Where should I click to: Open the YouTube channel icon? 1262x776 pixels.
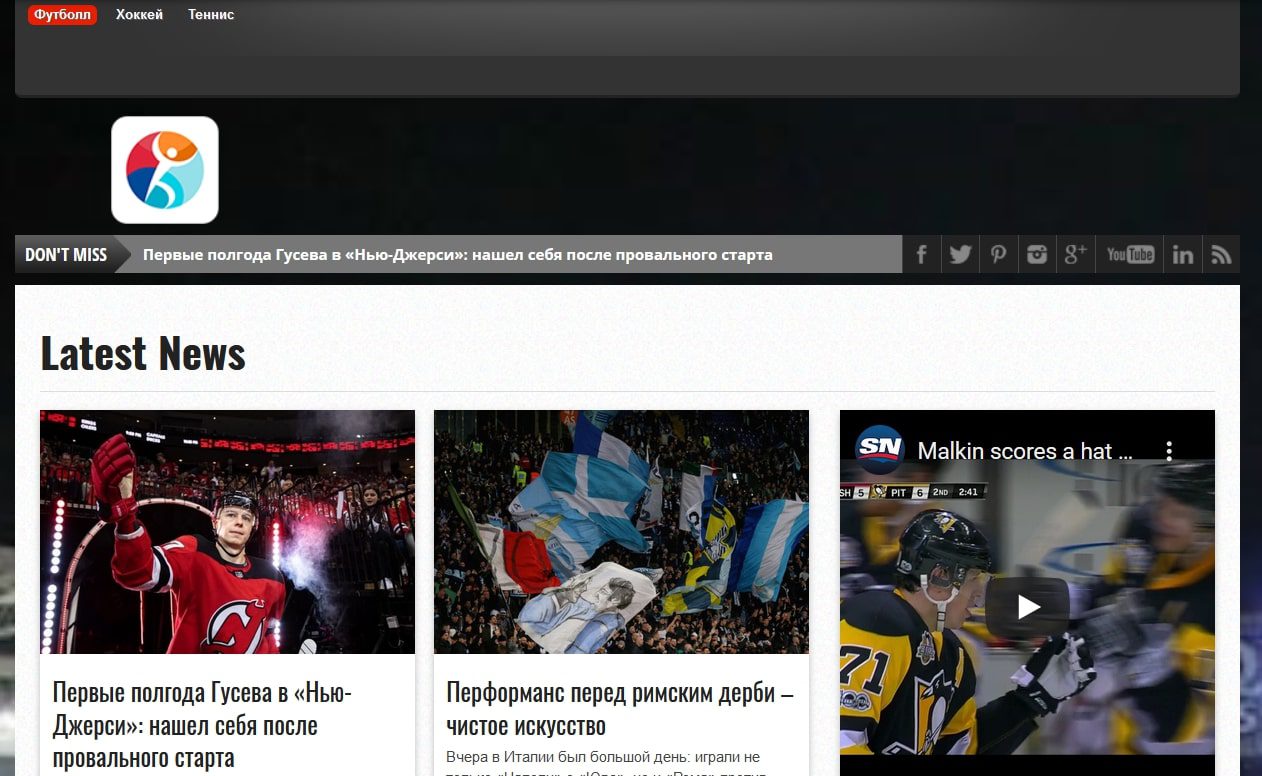tap(1130, 254)
